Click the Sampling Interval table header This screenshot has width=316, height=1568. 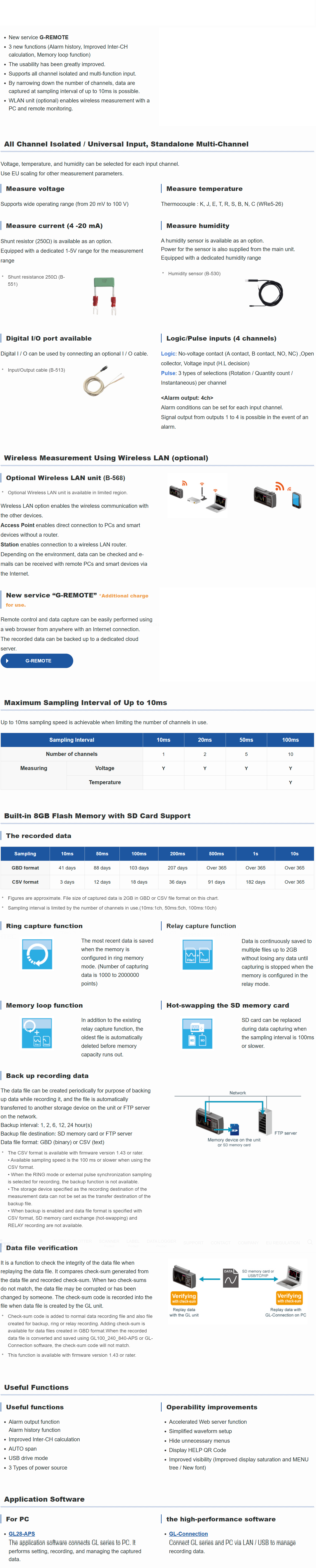click(x=72, y=740)
